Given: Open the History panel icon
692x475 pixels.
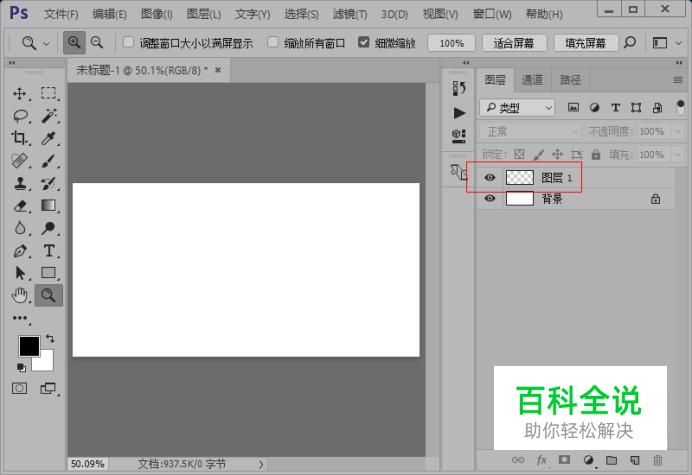Looking at the screenshot, I should pos(459,88).
